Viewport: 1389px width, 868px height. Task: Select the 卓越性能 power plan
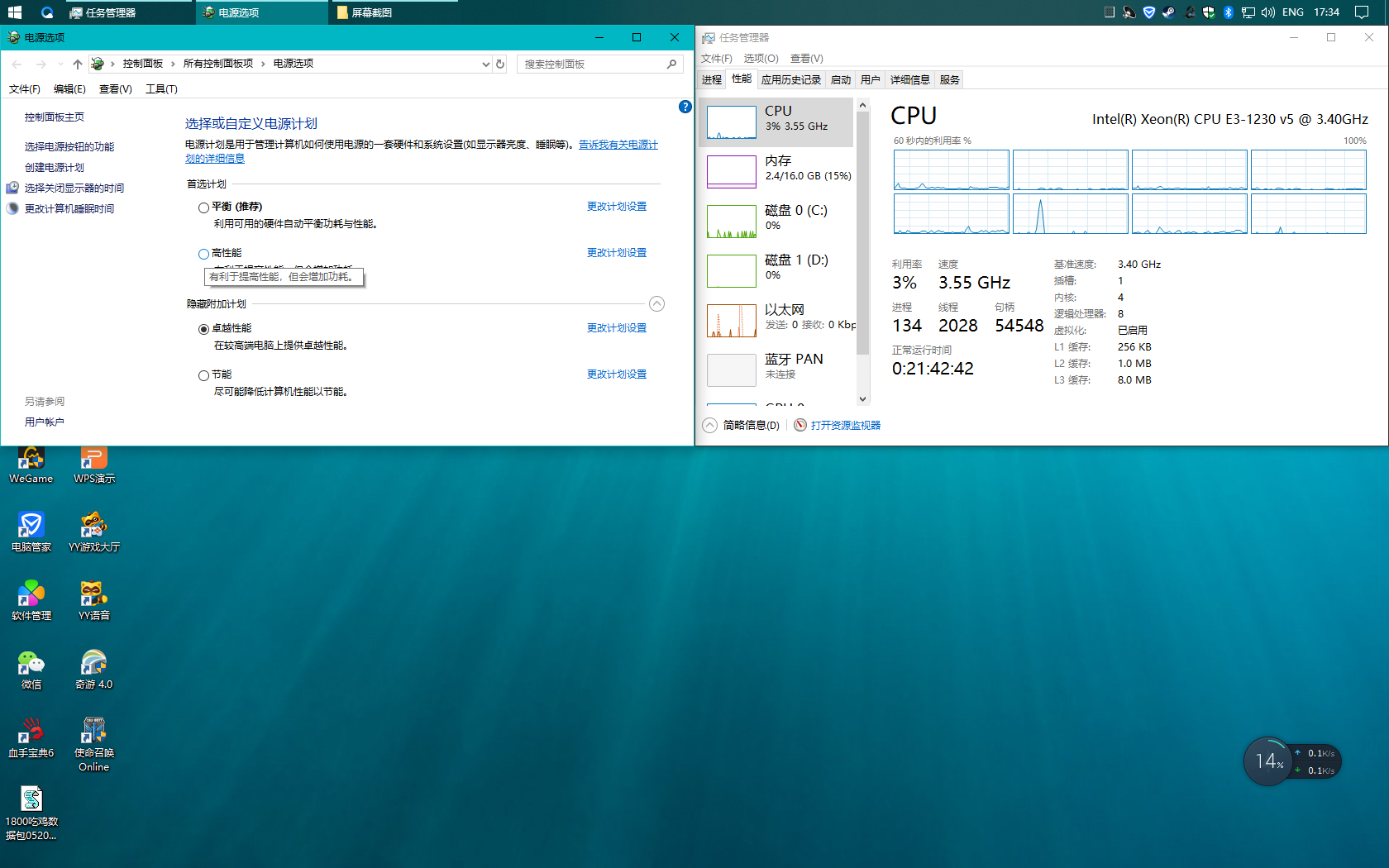click(203, 329)
